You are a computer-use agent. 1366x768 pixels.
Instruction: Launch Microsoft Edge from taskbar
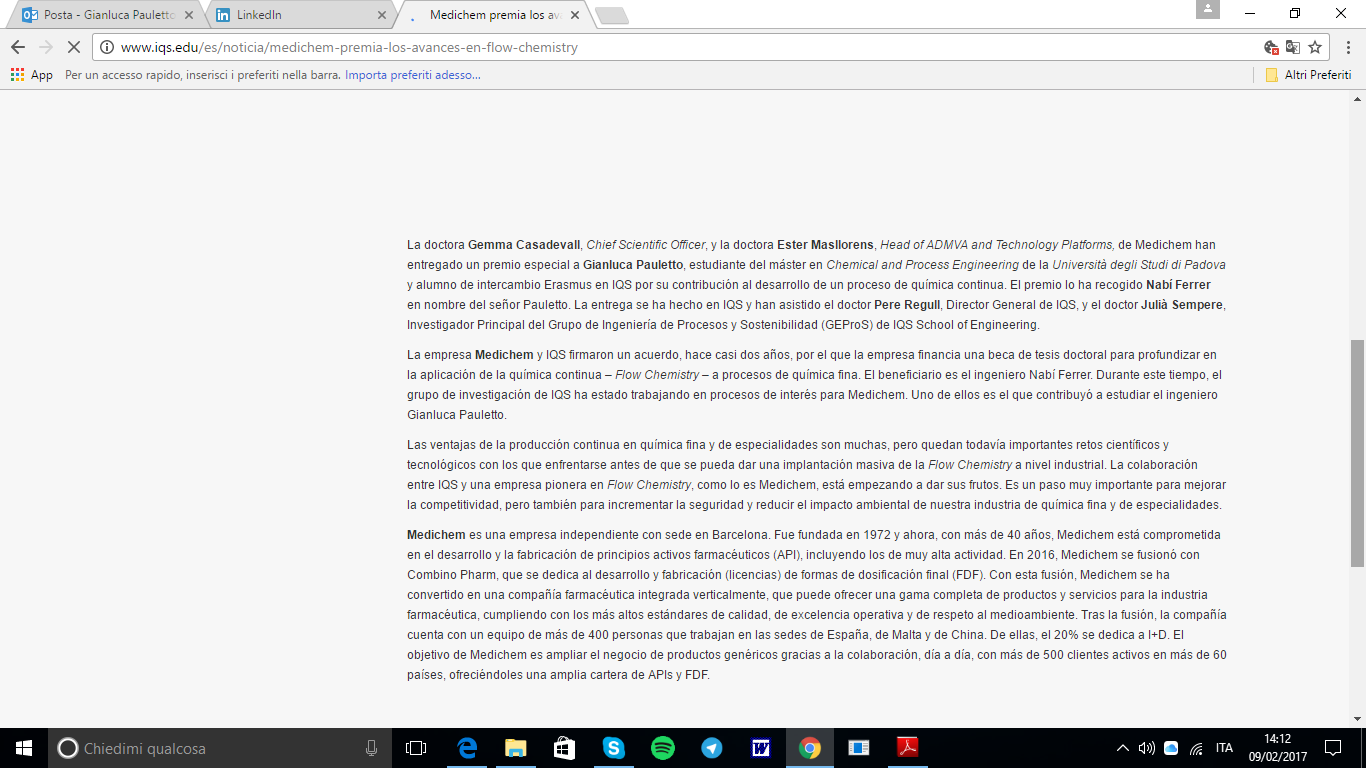coord(467,748)
